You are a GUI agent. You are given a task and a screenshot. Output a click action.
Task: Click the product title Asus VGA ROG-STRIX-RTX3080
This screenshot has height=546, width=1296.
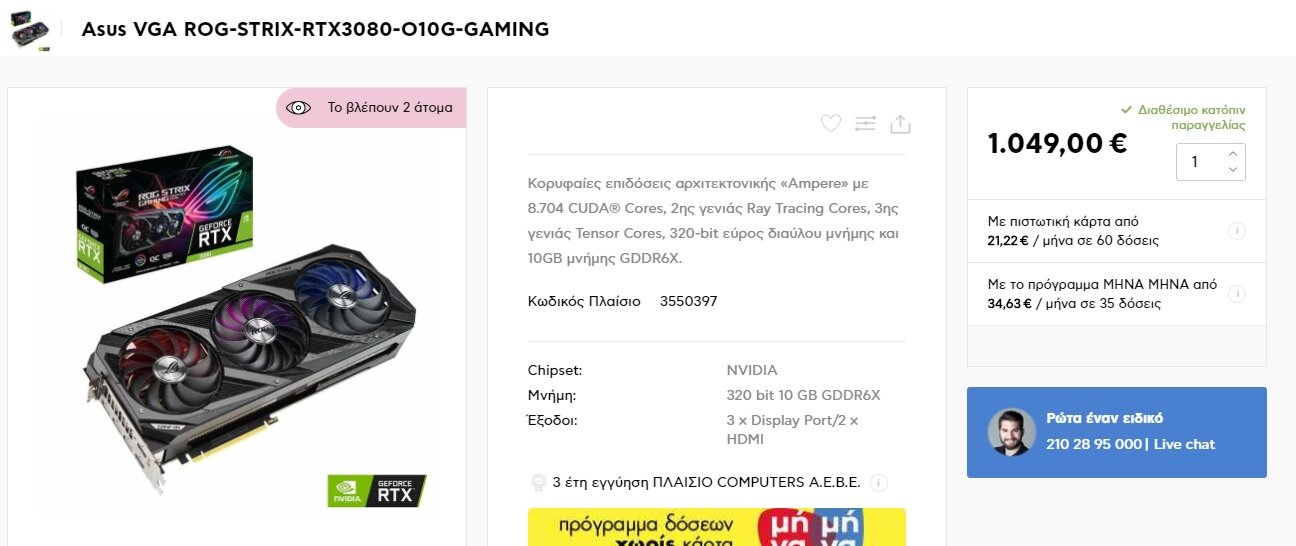click(315, 29)
